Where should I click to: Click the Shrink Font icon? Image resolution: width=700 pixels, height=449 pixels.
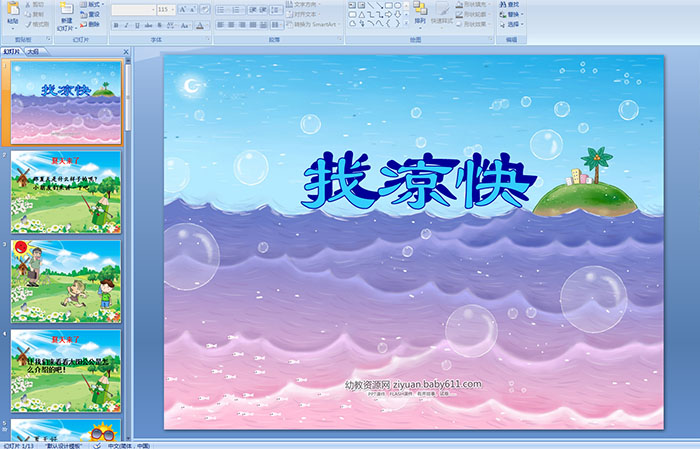pos(193,9)
